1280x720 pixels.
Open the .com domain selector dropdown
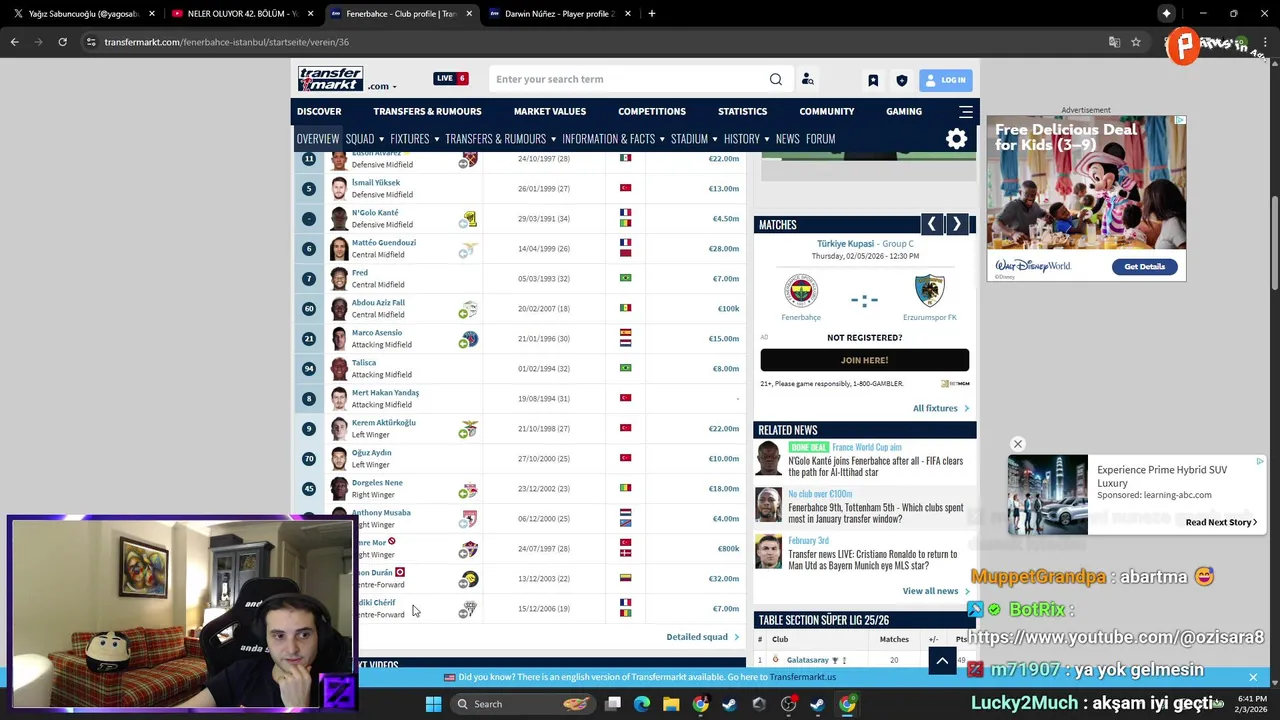point(382,86)
